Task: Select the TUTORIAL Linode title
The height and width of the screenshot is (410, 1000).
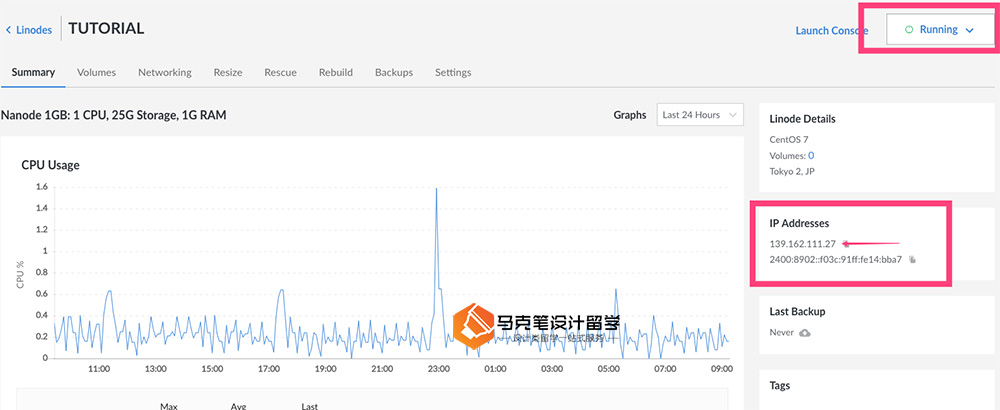Action: pos(106,29)
